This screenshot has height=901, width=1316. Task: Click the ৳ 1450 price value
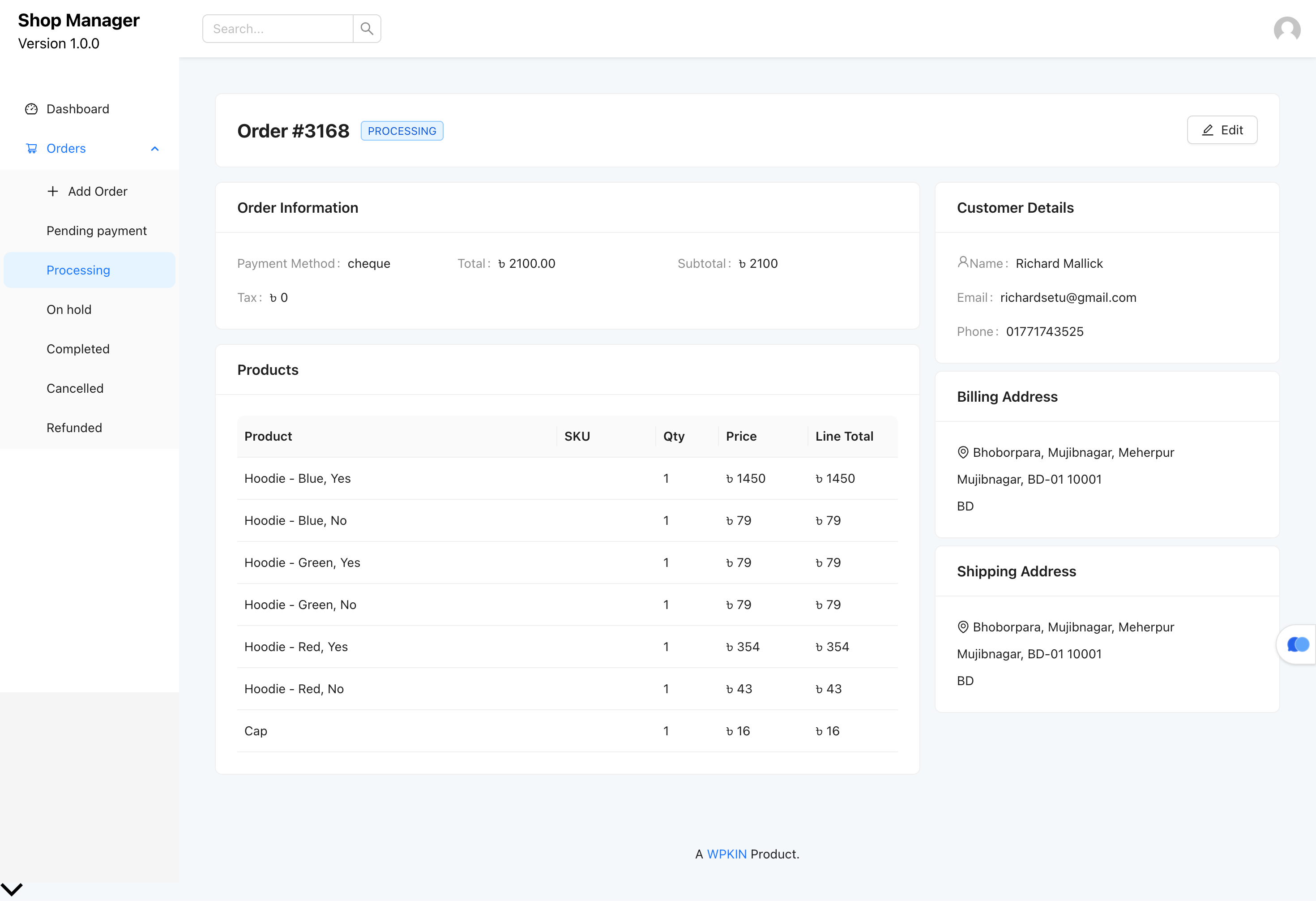tap(746, 478)
